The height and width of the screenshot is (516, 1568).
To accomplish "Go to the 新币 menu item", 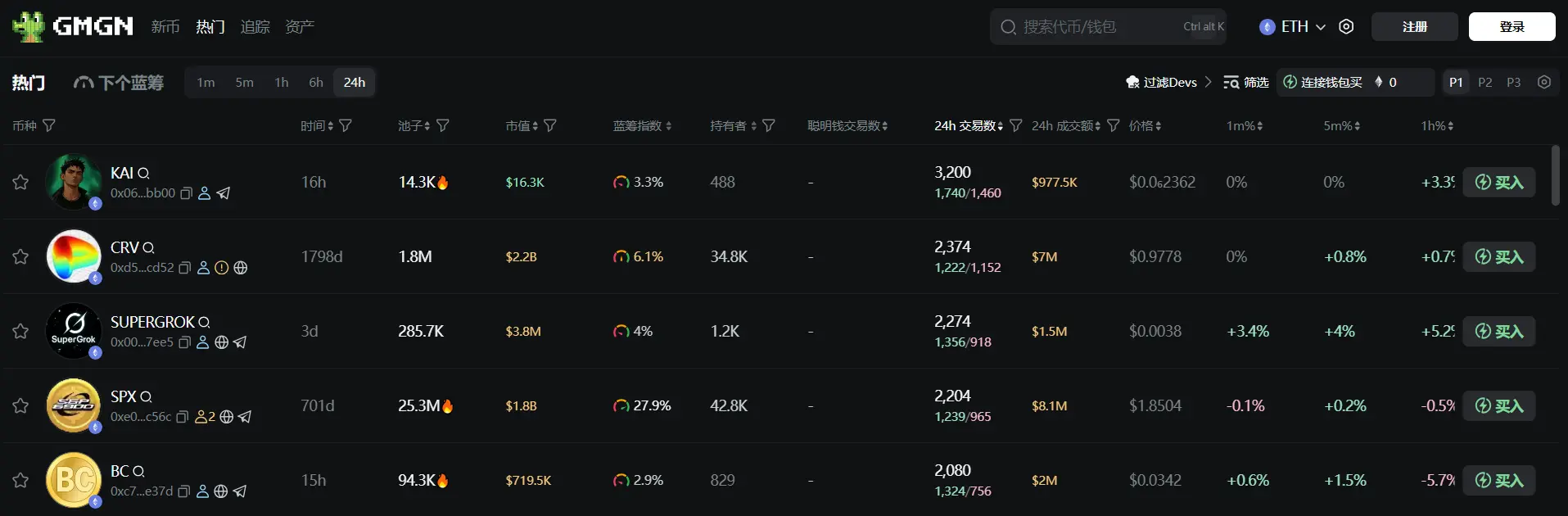I will (x=165, y=27).
